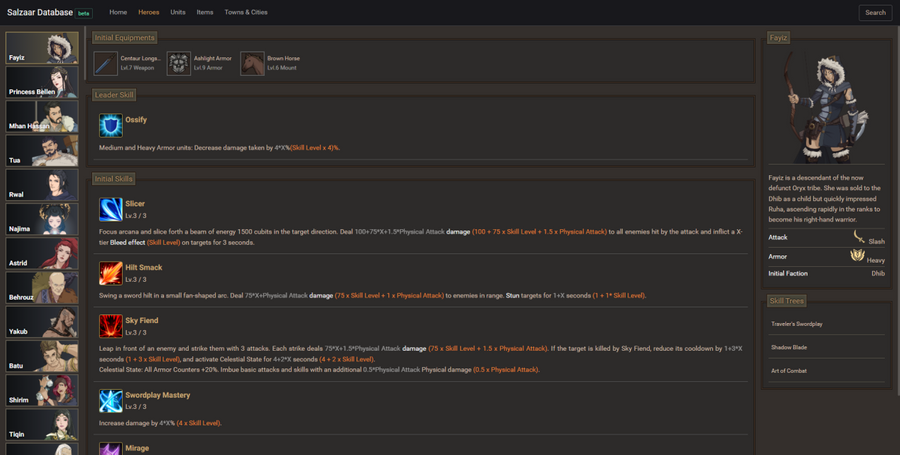Open the Shadow Blade skill tree
The width and height of the screenshot is (900, 455).
(x=789, y=347)
